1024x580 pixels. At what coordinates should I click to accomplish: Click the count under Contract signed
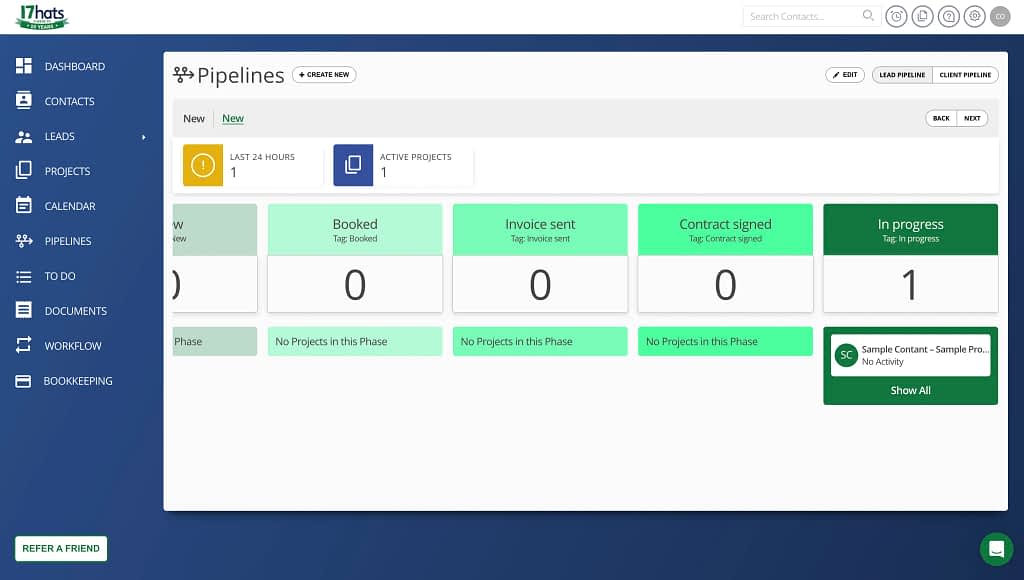click(725, 285)
